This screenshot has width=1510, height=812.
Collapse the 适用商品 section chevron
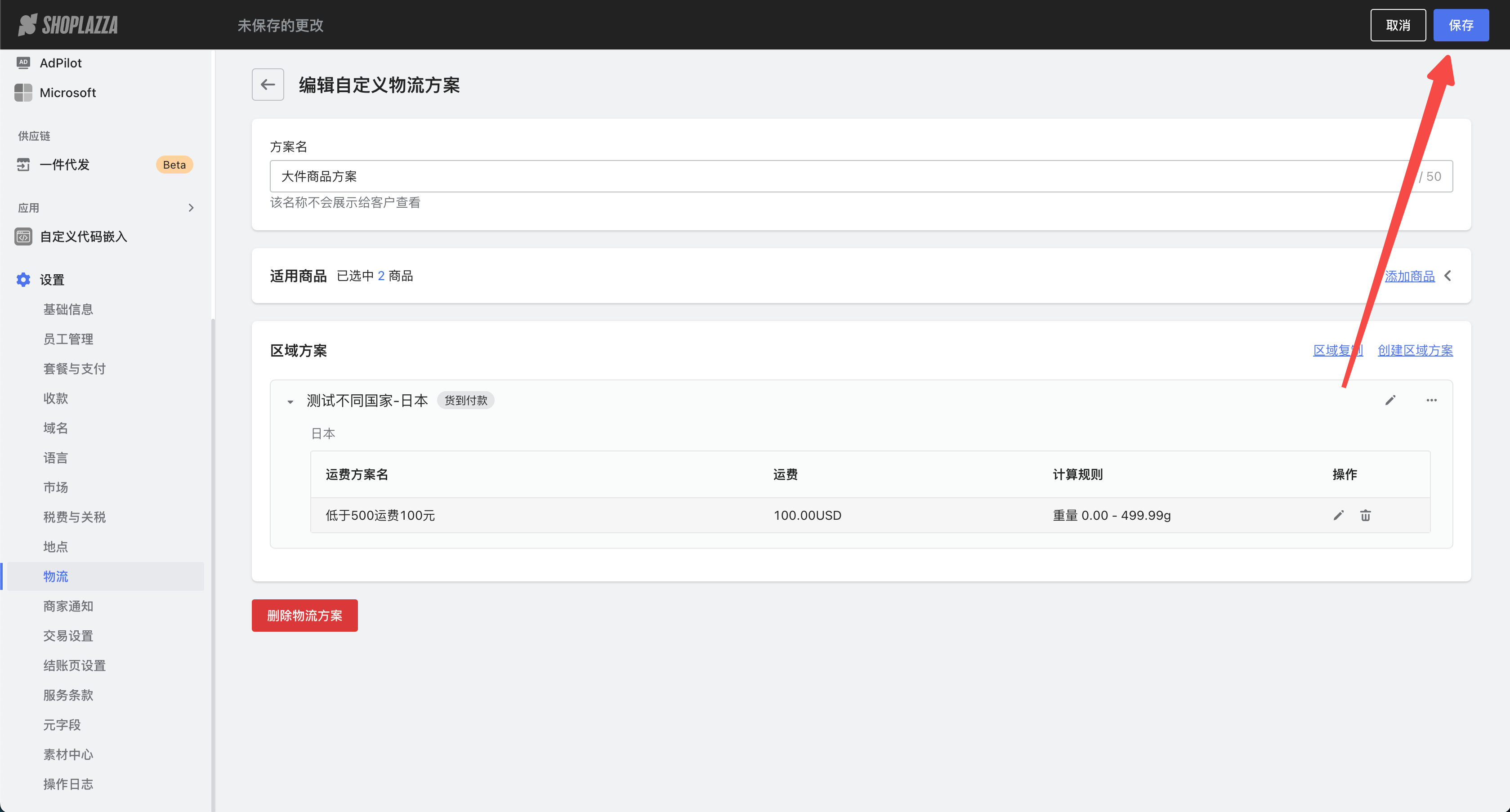click(x=1448, y=276)
